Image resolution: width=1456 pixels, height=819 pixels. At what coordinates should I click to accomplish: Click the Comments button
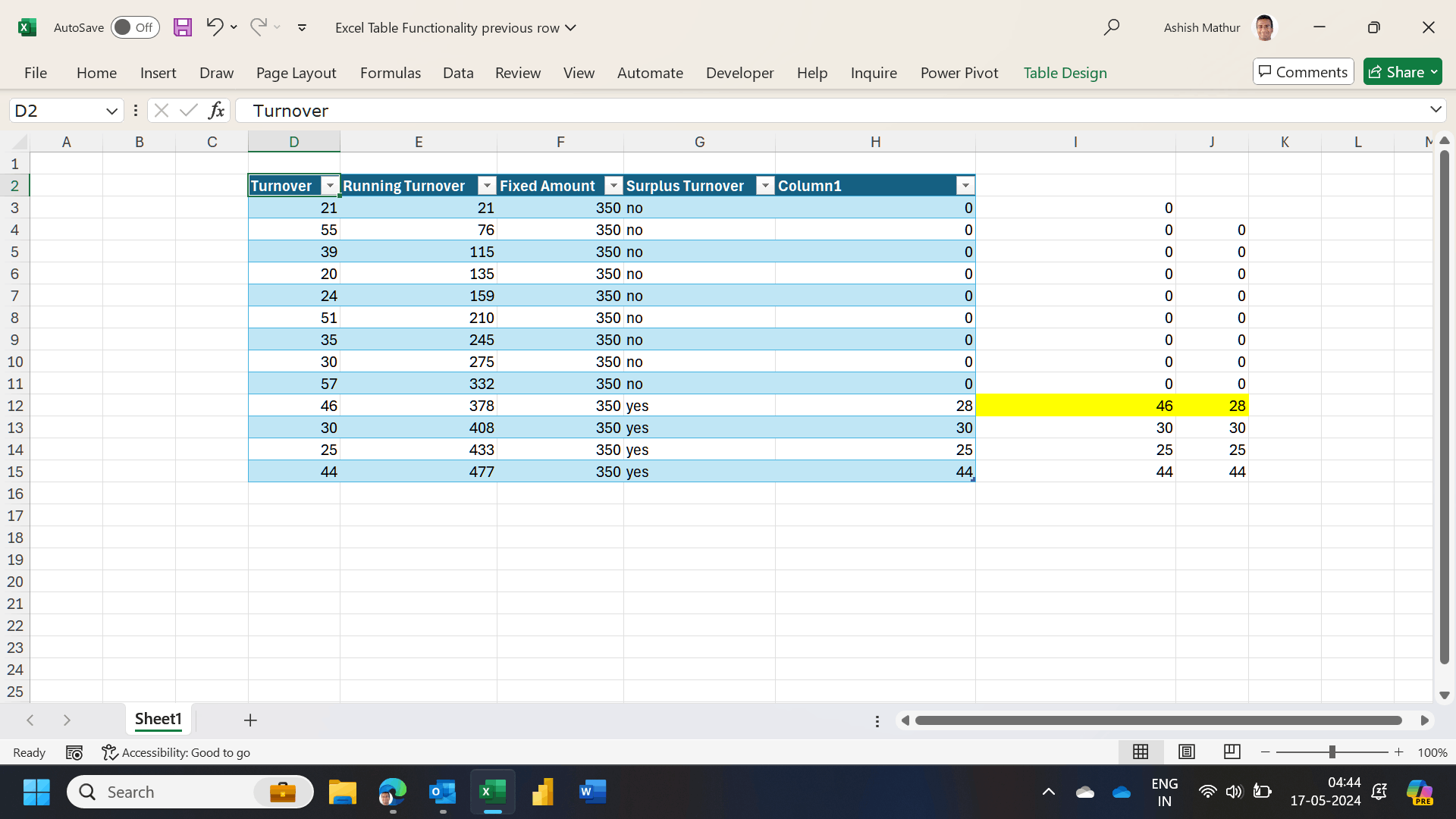pyautogui.click(x=1303, y=72)
